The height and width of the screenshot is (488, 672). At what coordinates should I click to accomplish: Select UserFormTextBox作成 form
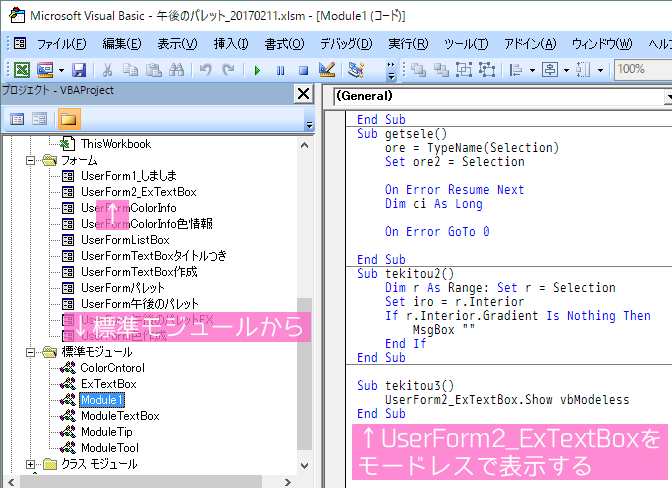139,272
